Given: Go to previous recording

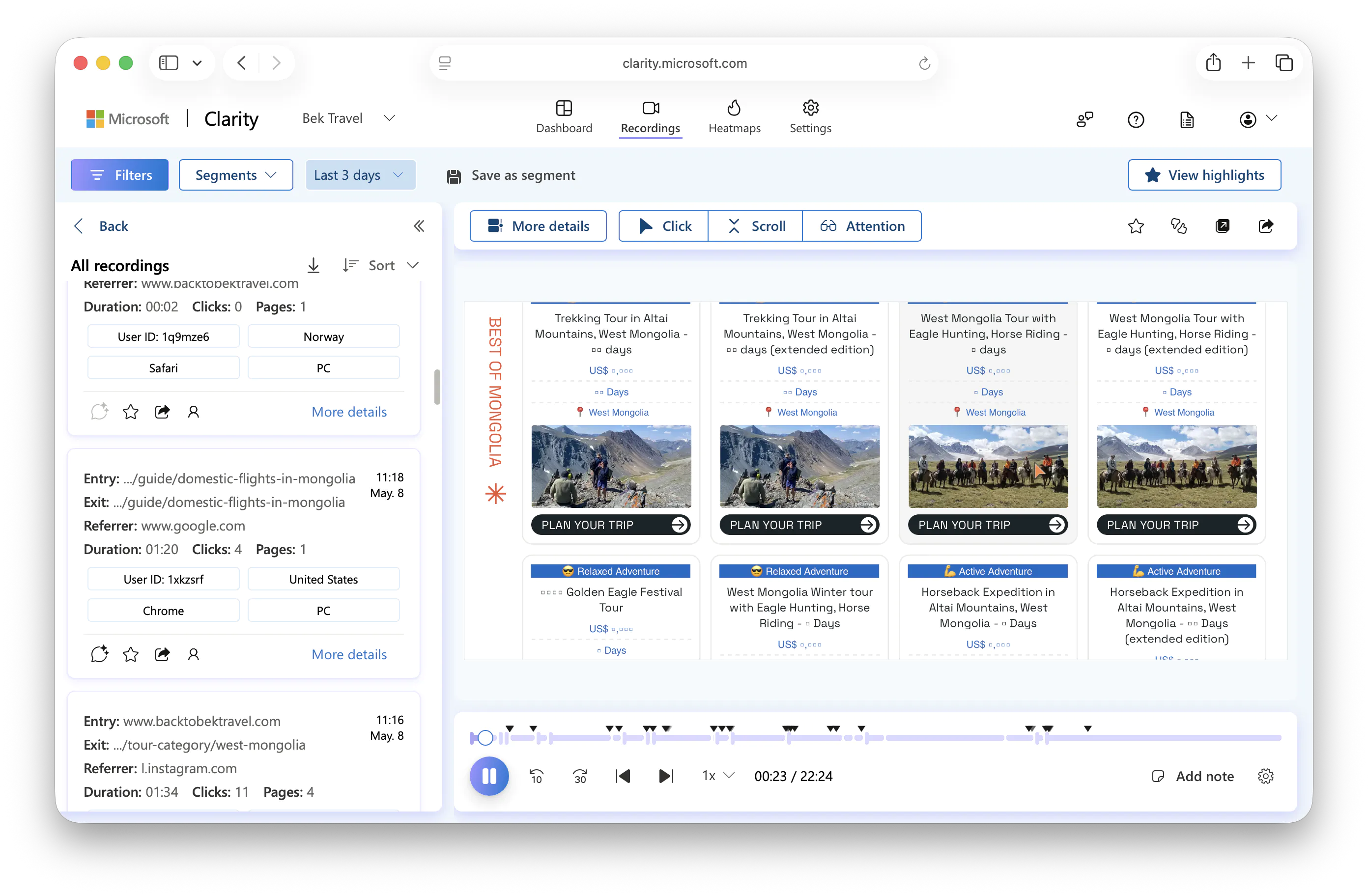Looking at the screenshot, I should [623, 777].
